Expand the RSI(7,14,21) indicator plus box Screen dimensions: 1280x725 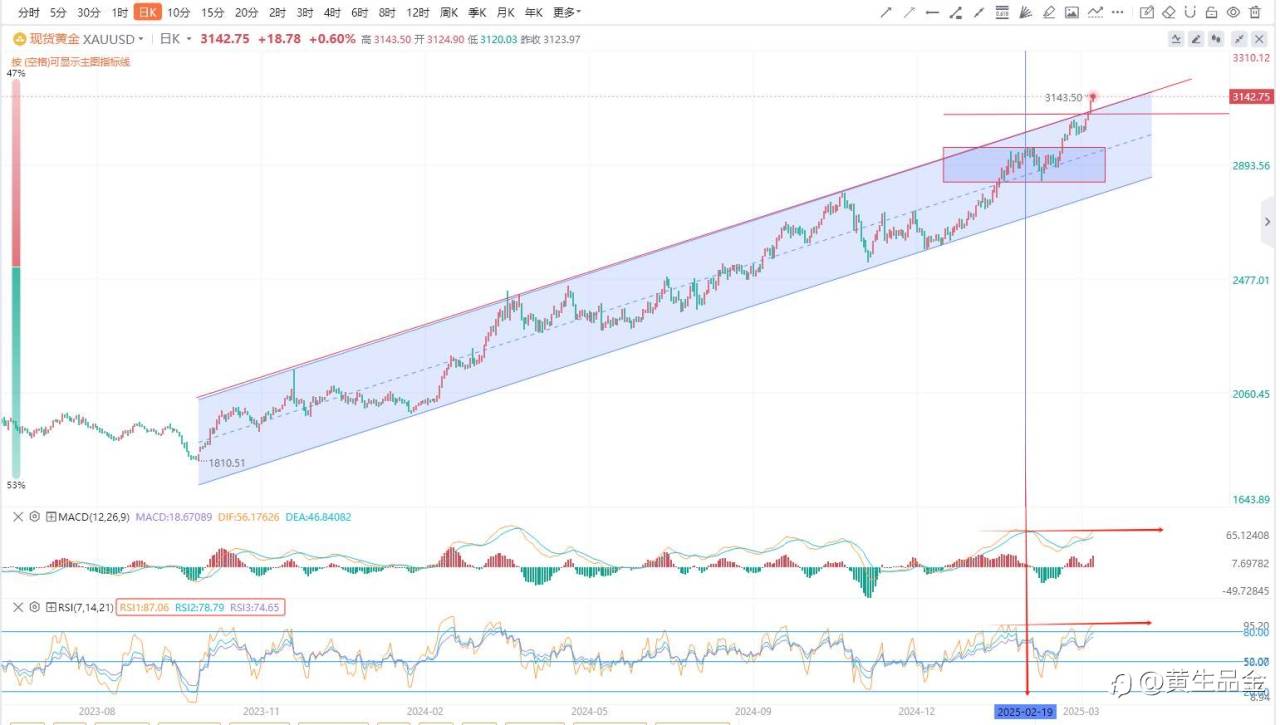pyautogui.click(x=51, y=607)
